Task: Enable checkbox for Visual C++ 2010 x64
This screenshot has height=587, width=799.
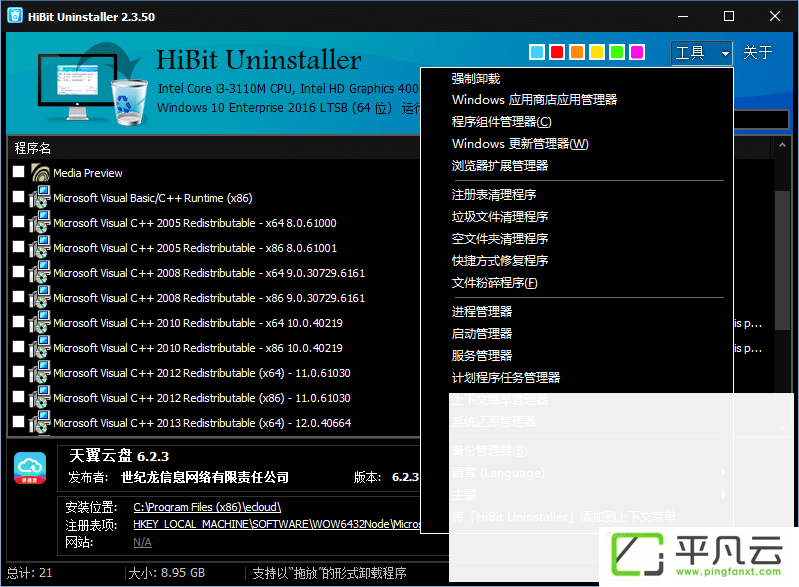Action: tap(19, 322)
